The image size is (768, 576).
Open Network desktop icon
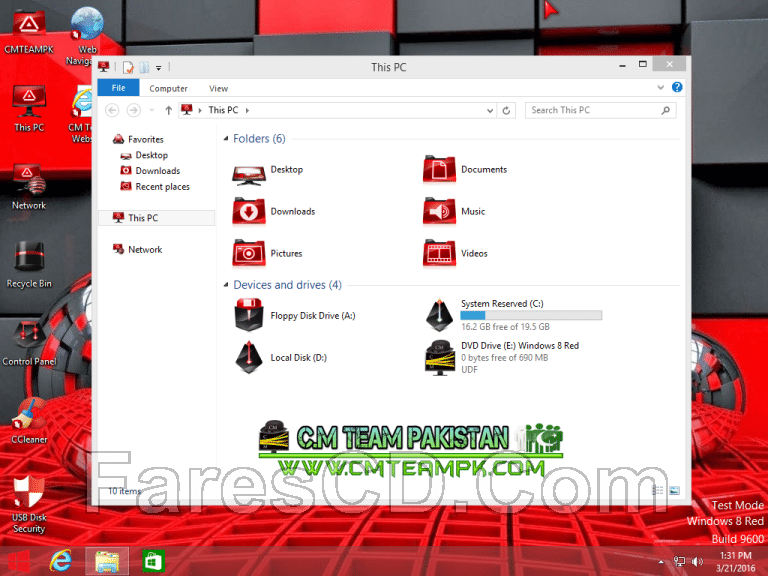29,188
